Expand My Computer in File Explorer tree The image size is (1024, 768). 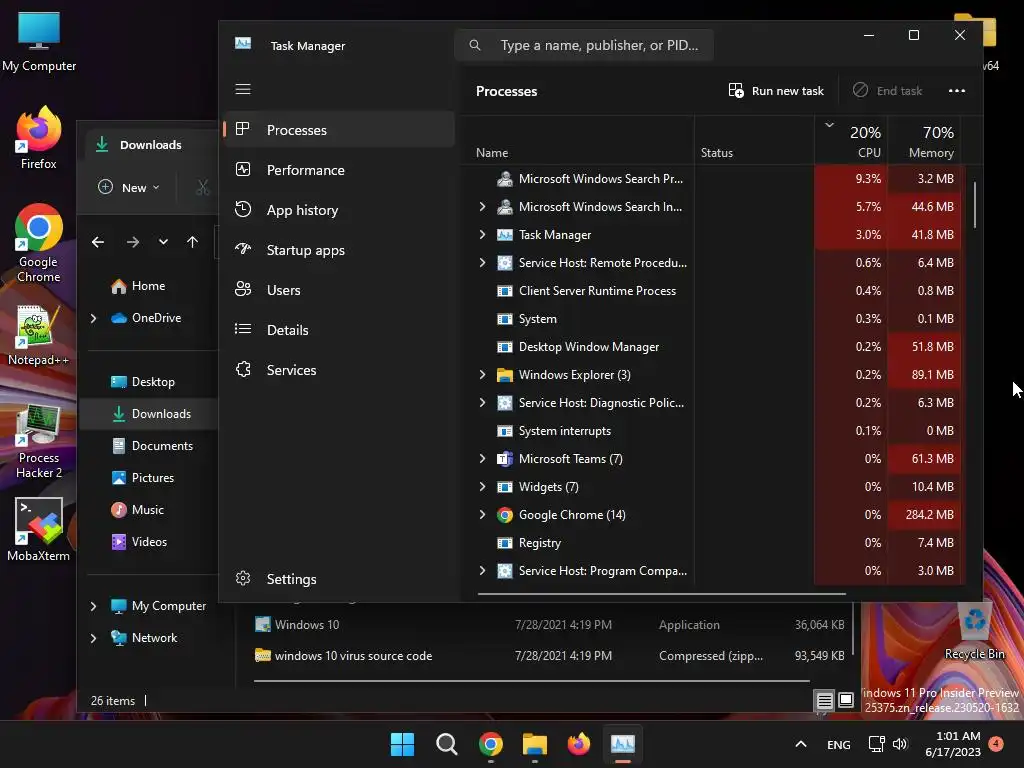point(93,606)
